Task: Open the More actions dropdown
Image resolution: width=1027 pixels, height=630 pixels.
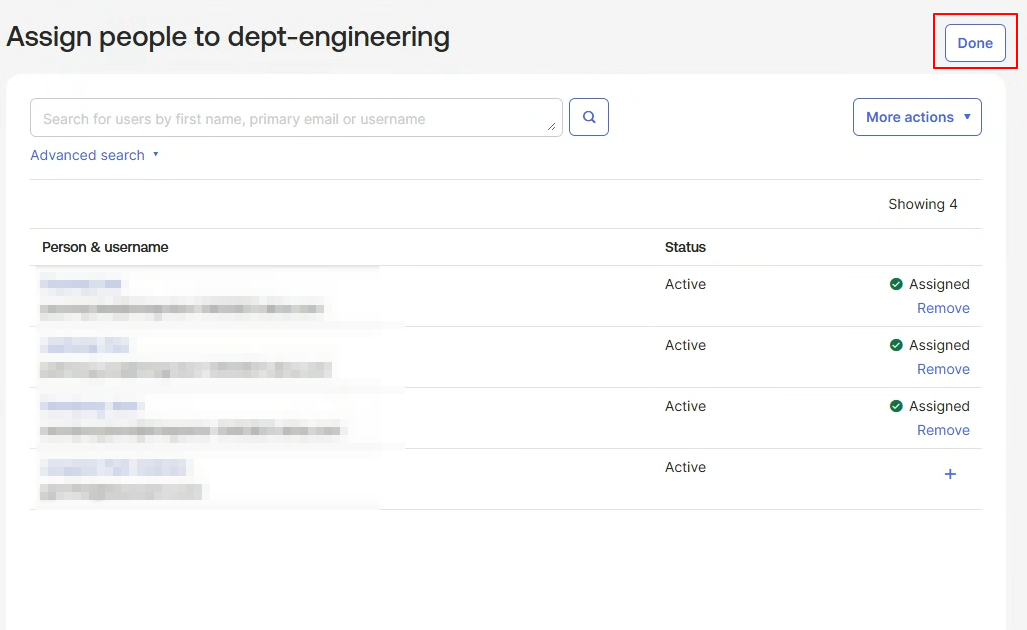Action: 917,117
